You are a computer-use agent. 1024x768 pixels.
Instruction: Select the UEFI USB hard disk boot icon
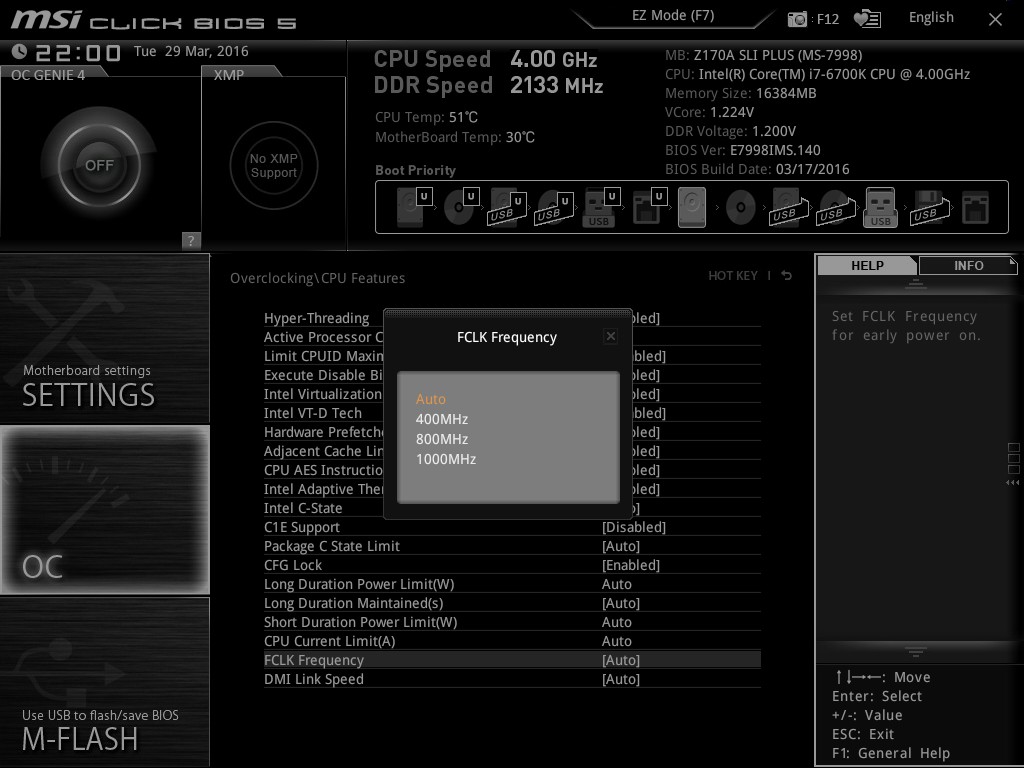[507, 207]
